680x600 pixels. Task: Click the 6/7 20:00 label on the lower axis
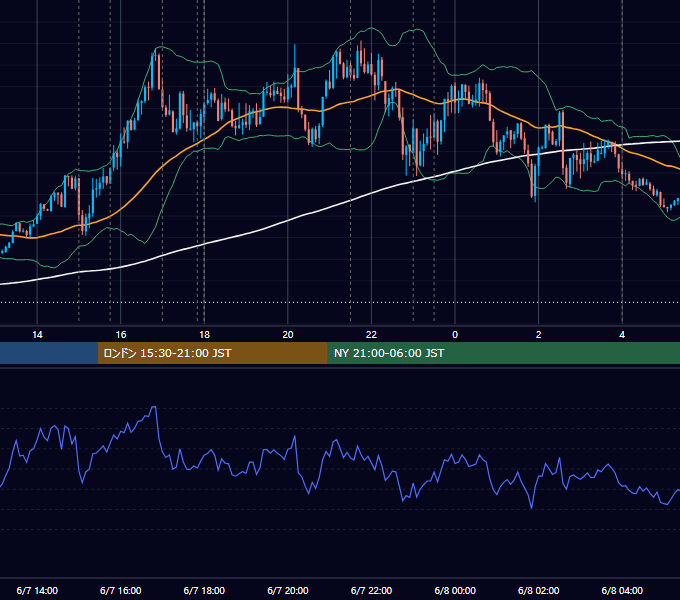288,590
